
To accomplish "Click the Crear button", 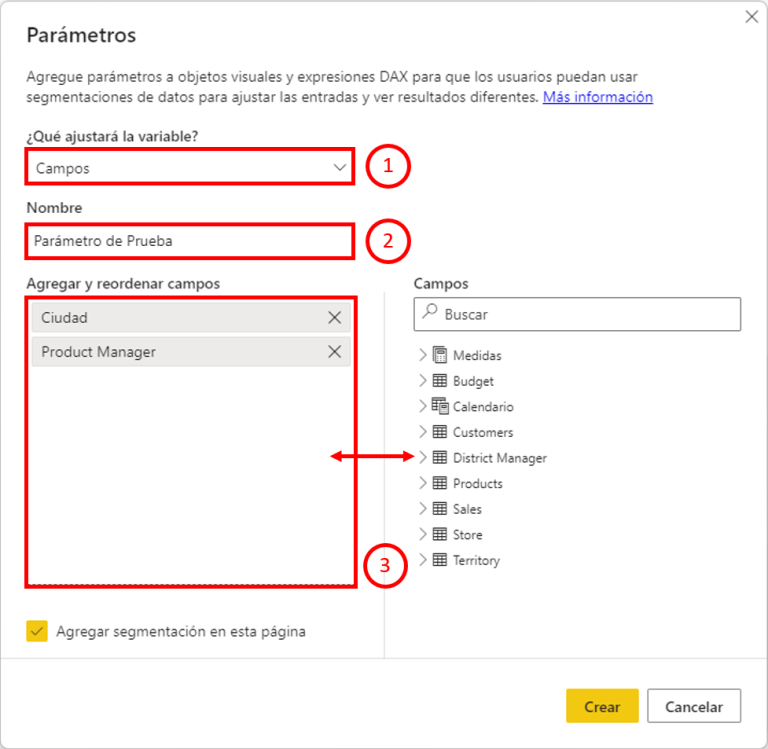I will (602, 706).
